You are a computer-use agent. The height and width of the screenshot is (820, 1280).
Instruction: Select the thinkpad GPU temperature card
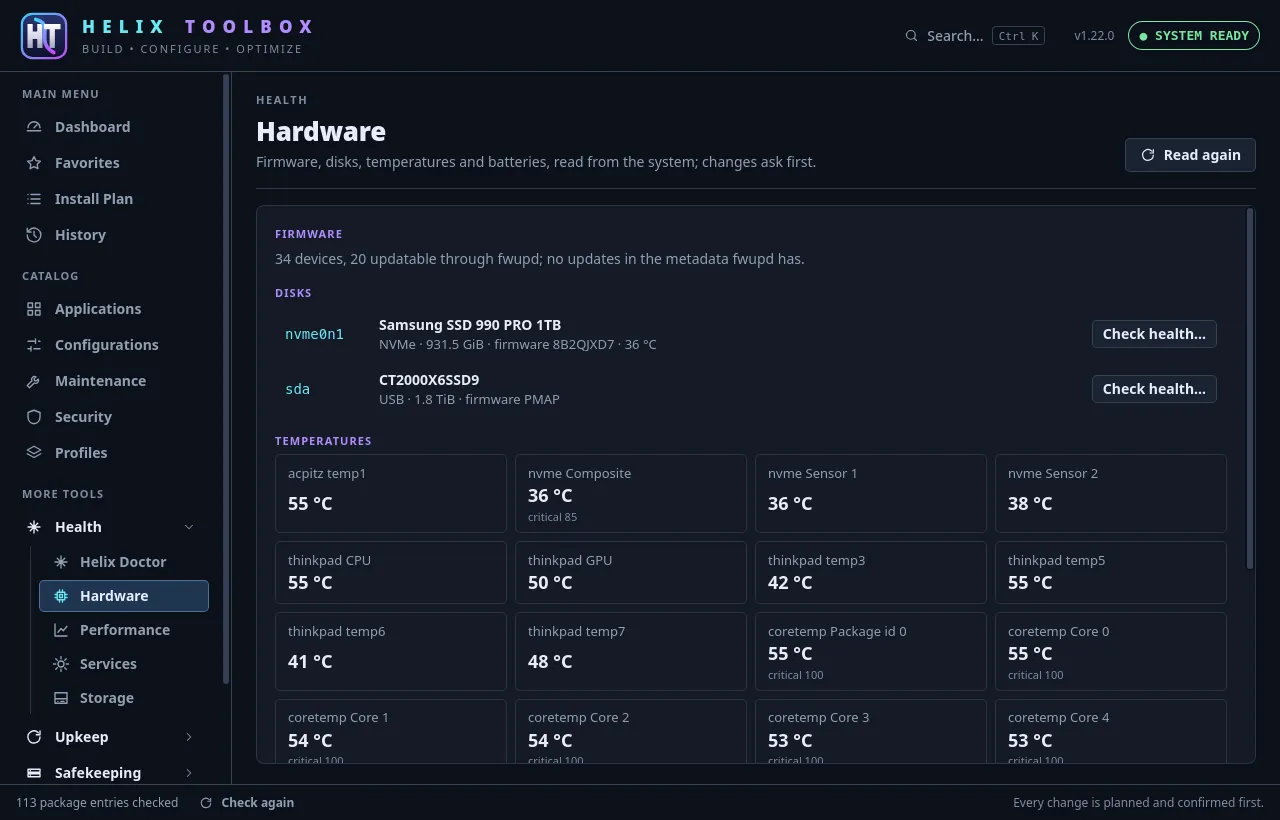point(631,573)
